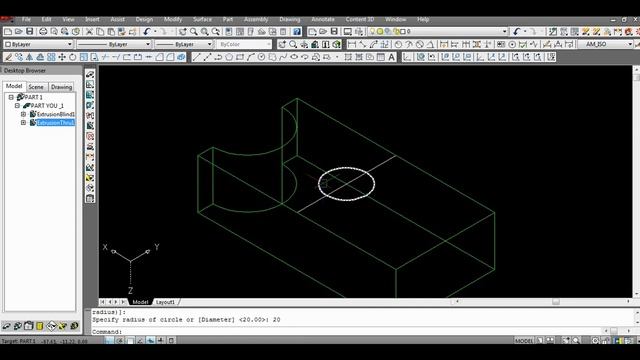
Task: Select the Line draw tool
Action: 196,57
